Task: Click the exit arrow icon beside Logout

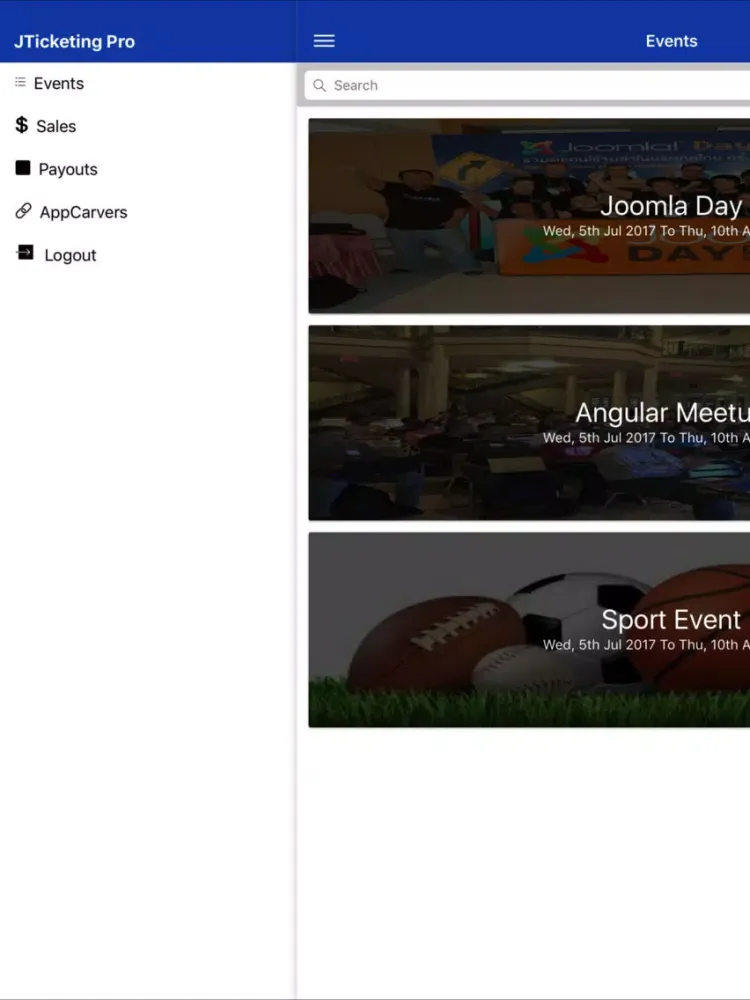Action: coord(25,253)
